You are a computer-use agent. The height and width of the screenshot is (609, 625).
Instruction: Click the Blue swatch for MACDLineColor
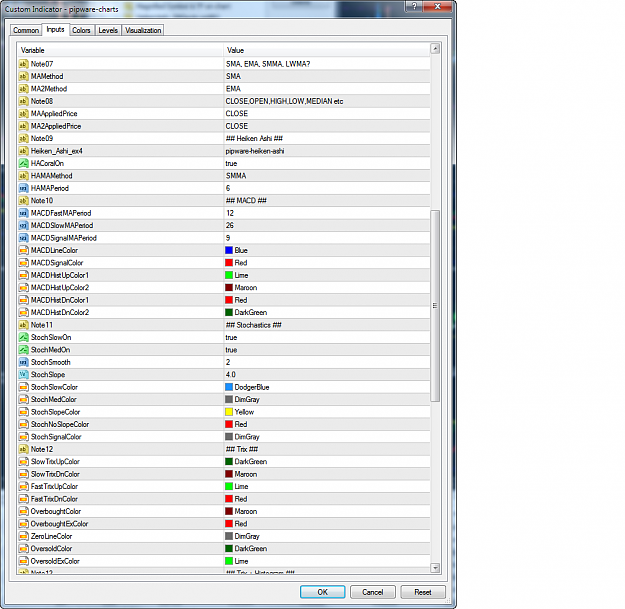[229, 250]
